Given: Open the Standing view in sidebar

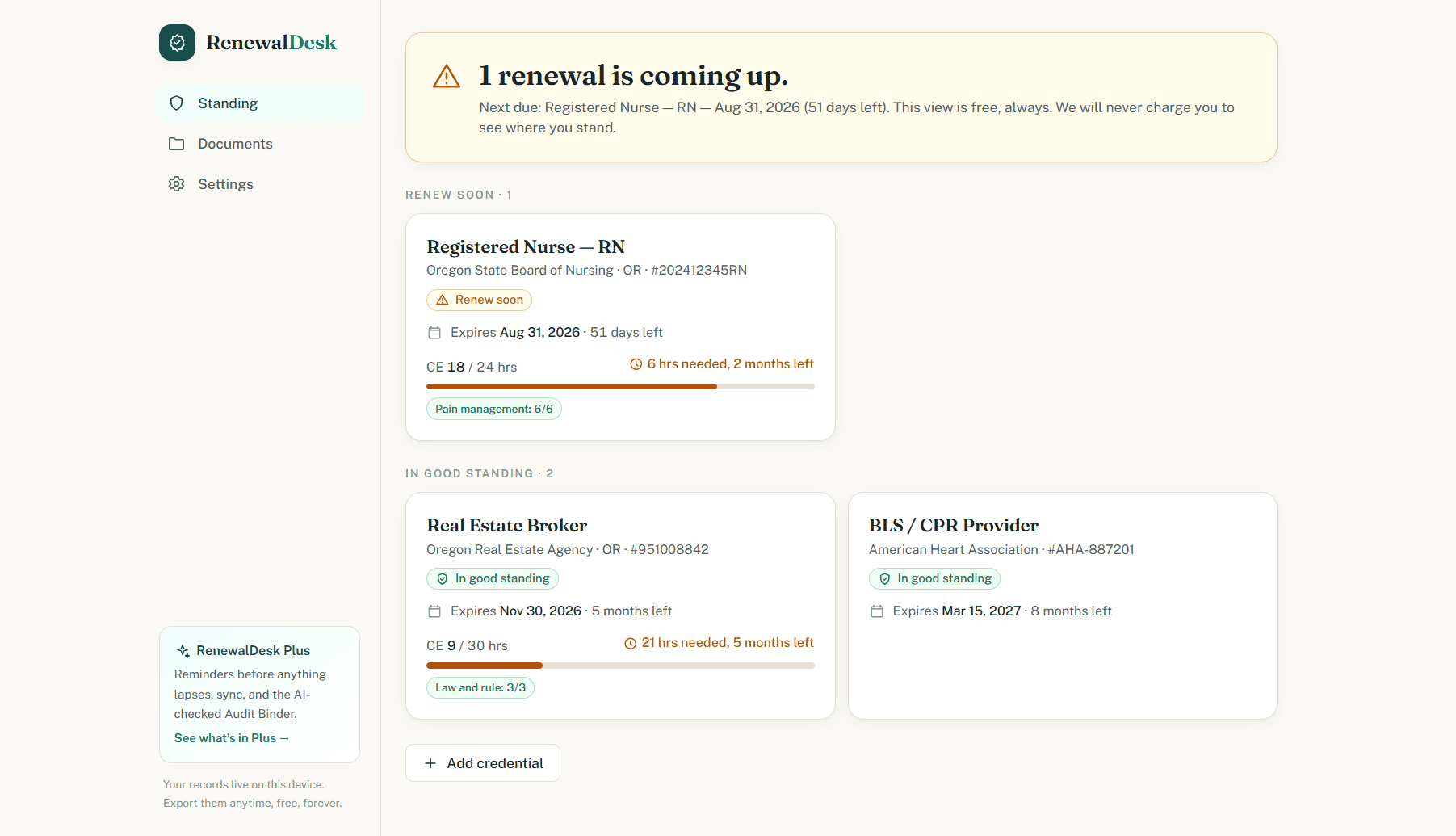Looking at the screenshot, I should click(260, 103).
